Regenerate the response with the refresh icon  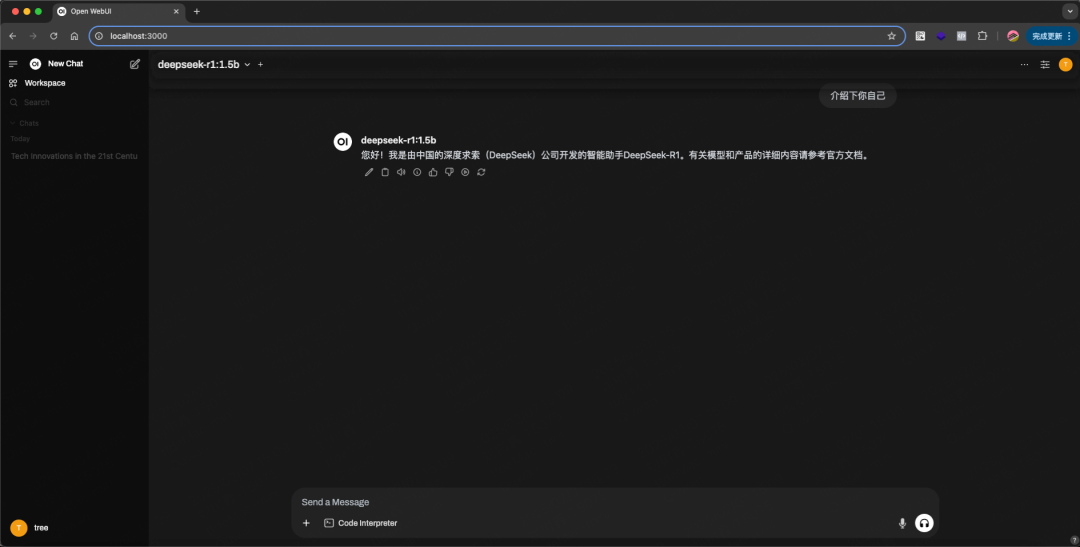(481, 172)
